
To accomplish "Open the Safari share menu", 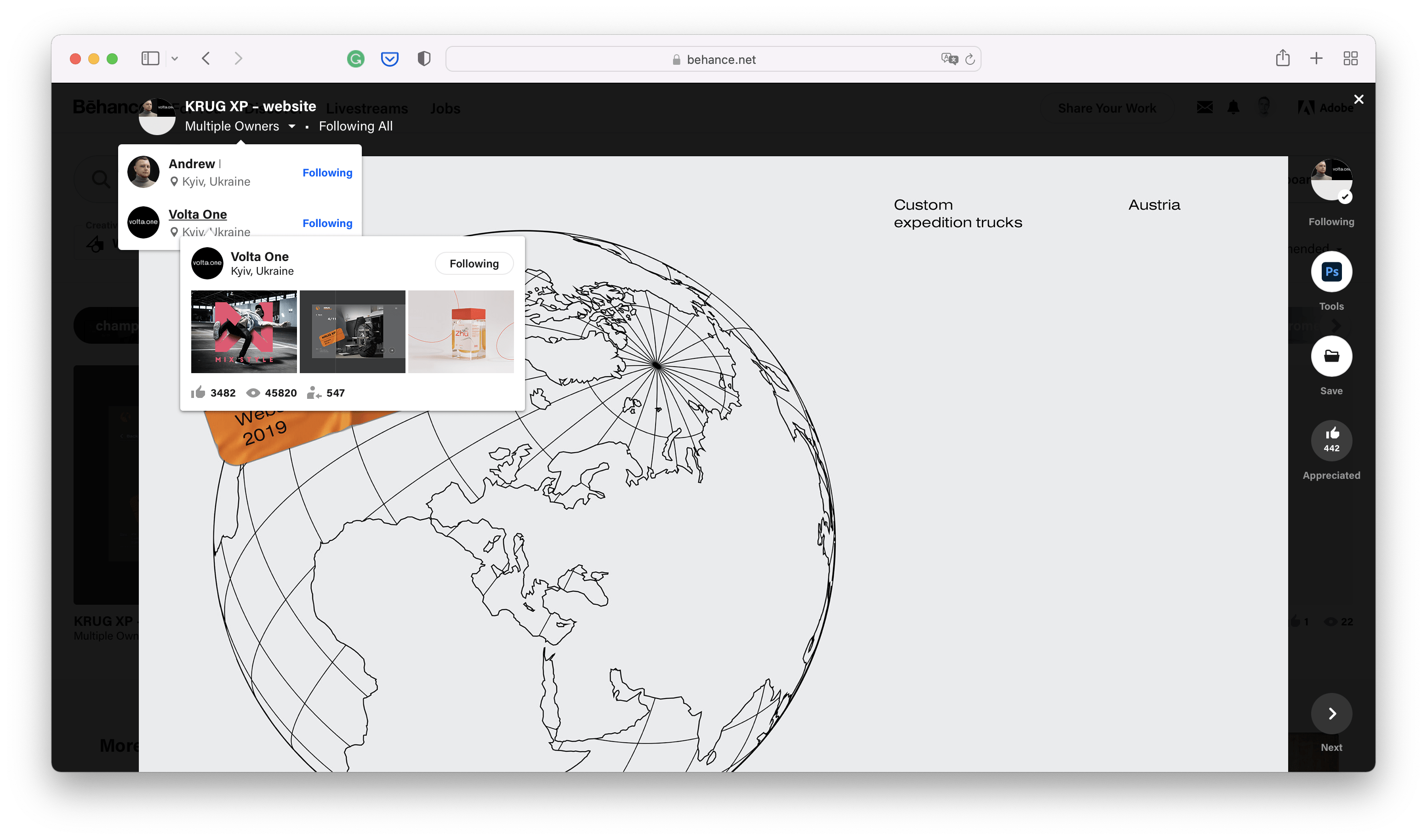I will (x=1283, y=58).
